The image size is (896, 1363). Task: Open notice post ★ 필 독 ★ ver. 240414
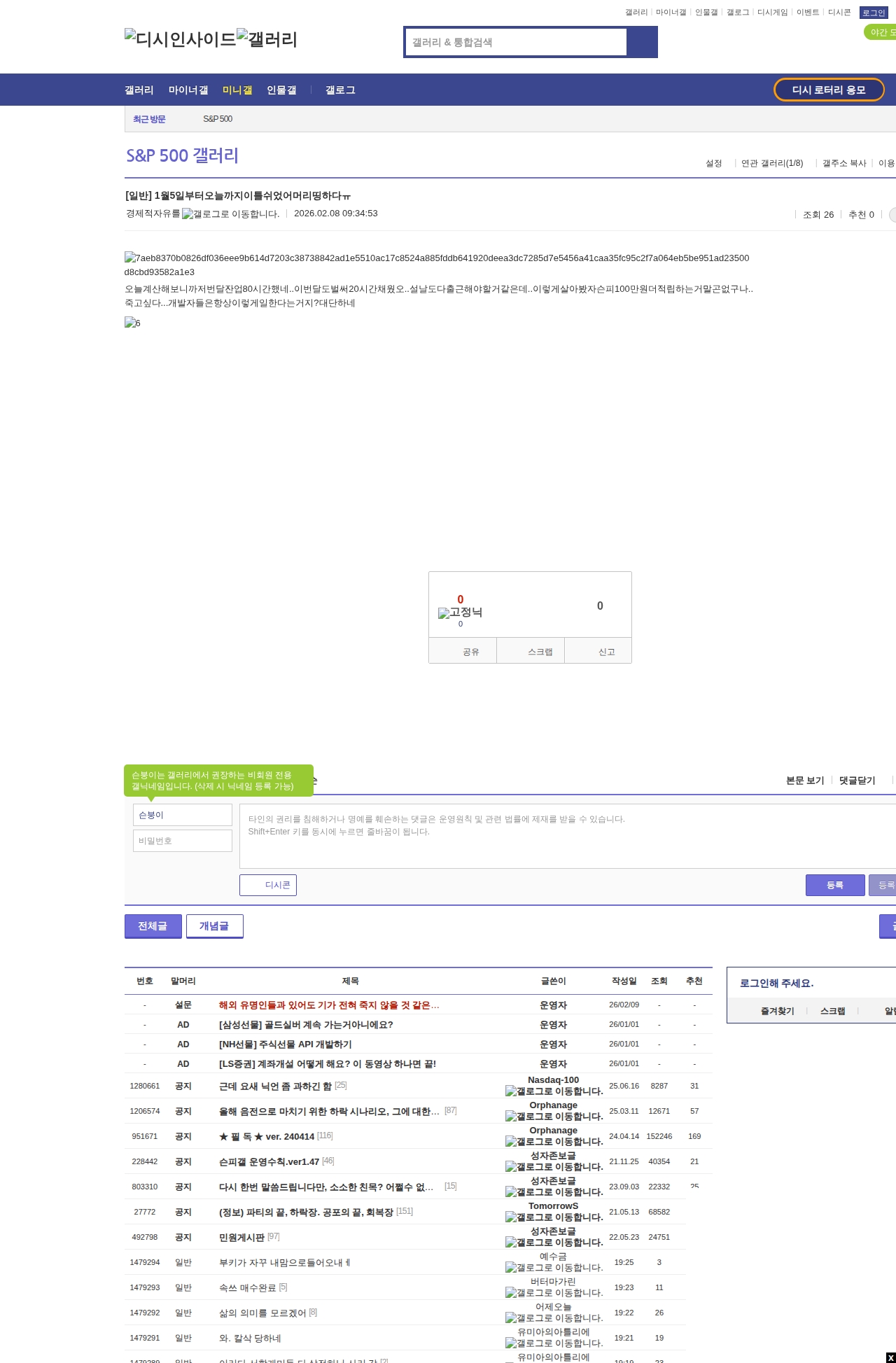click(x=267, y=1136)
